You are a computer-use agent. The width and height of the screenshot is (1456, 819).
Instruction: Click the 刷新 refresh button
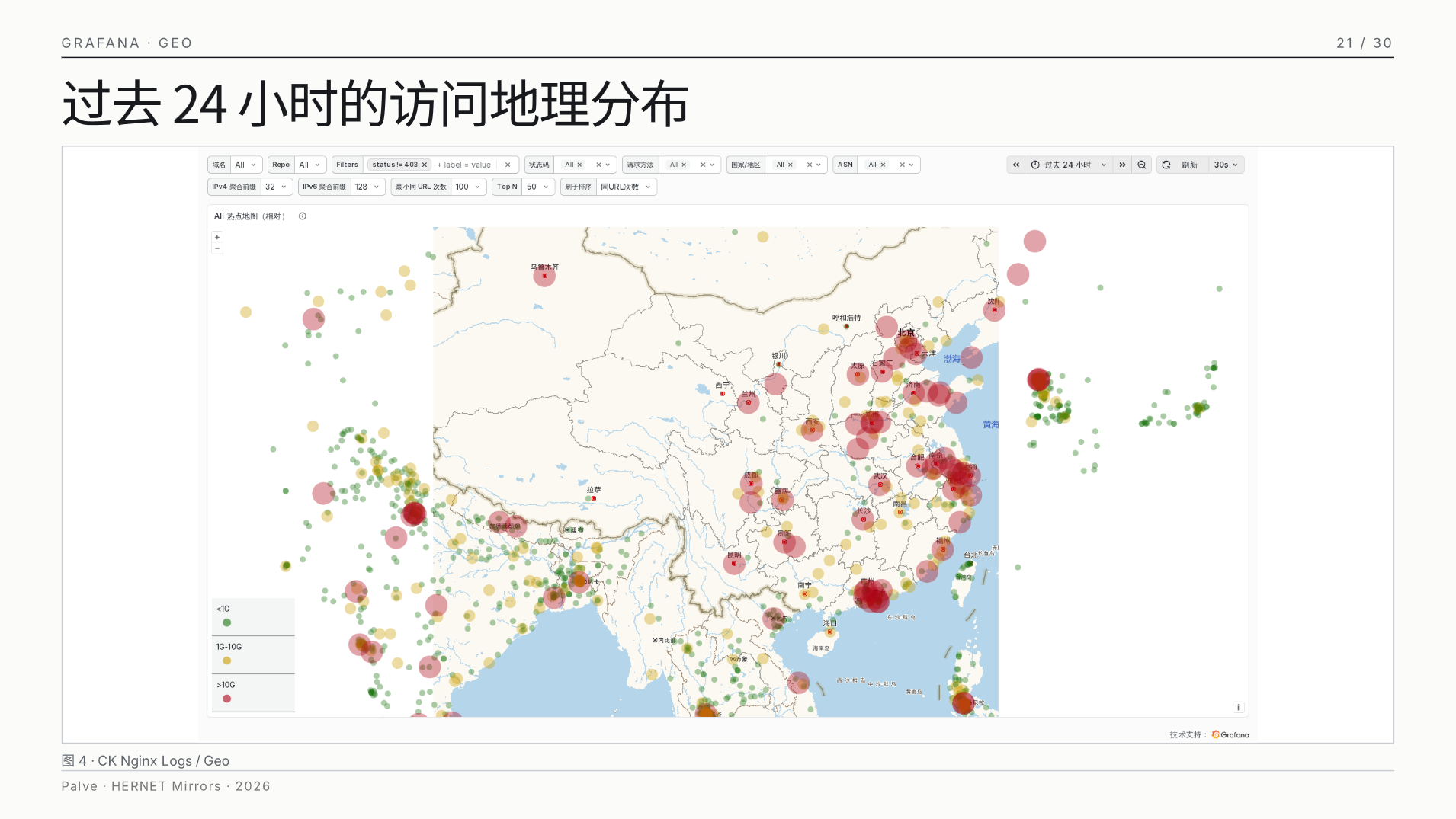tap(1182, 165)
